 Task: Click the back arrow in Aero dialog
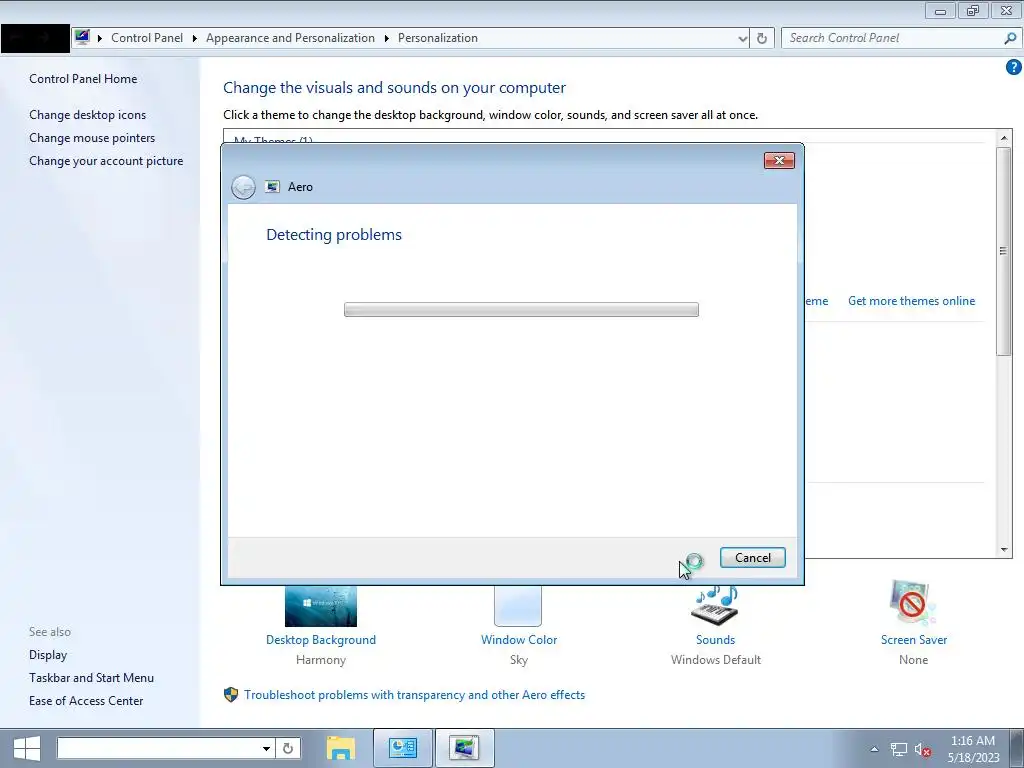[x=243, y=187]
